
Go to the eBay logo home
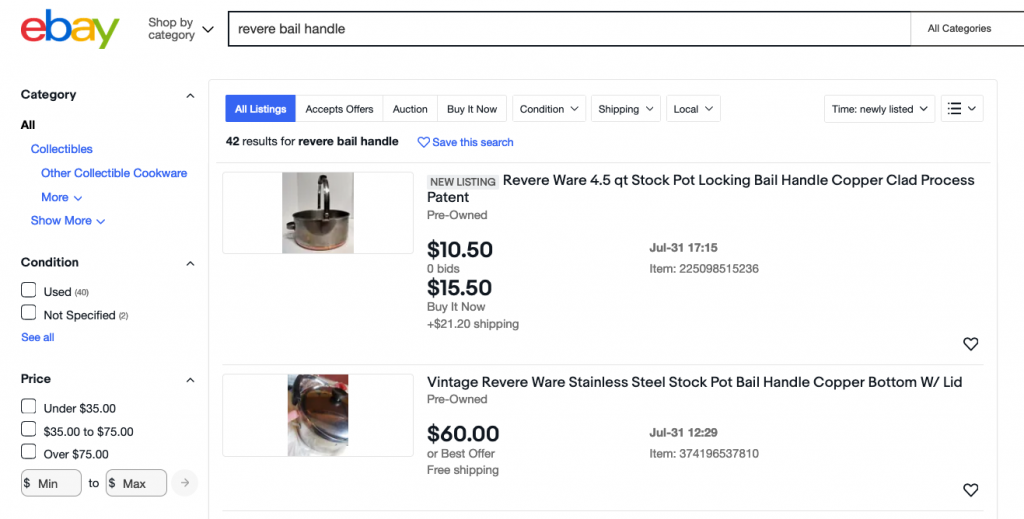point(70,29)
